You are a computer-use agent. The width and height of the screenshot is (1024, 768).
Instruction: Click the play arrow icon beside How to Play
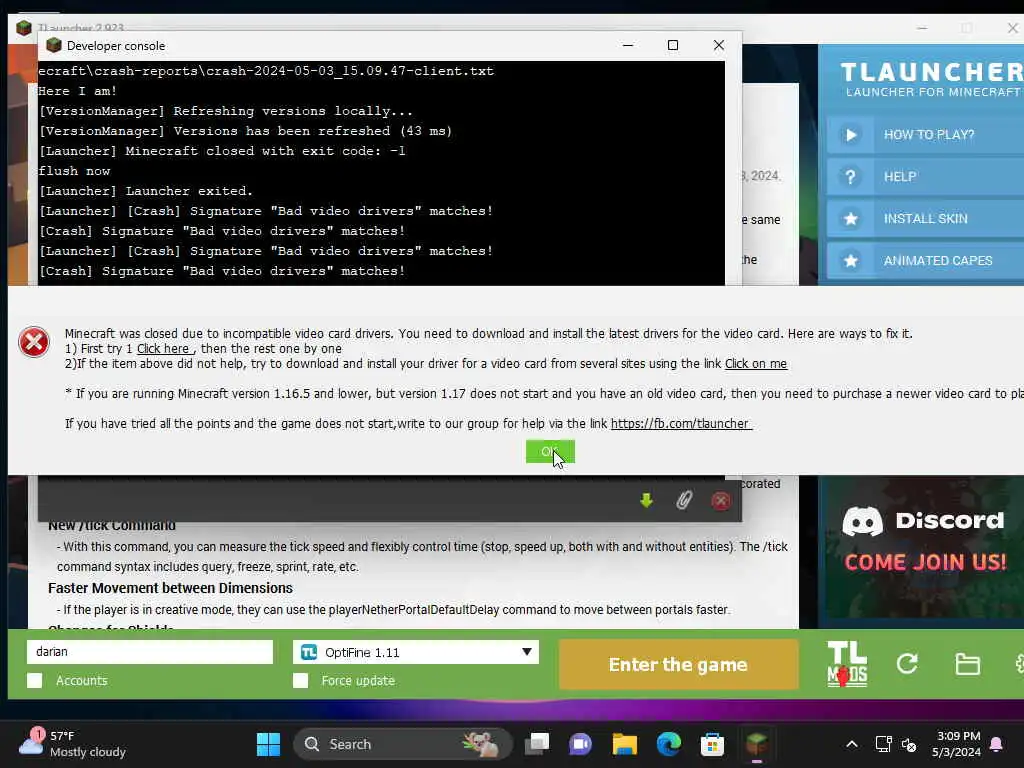coord(850,135)
